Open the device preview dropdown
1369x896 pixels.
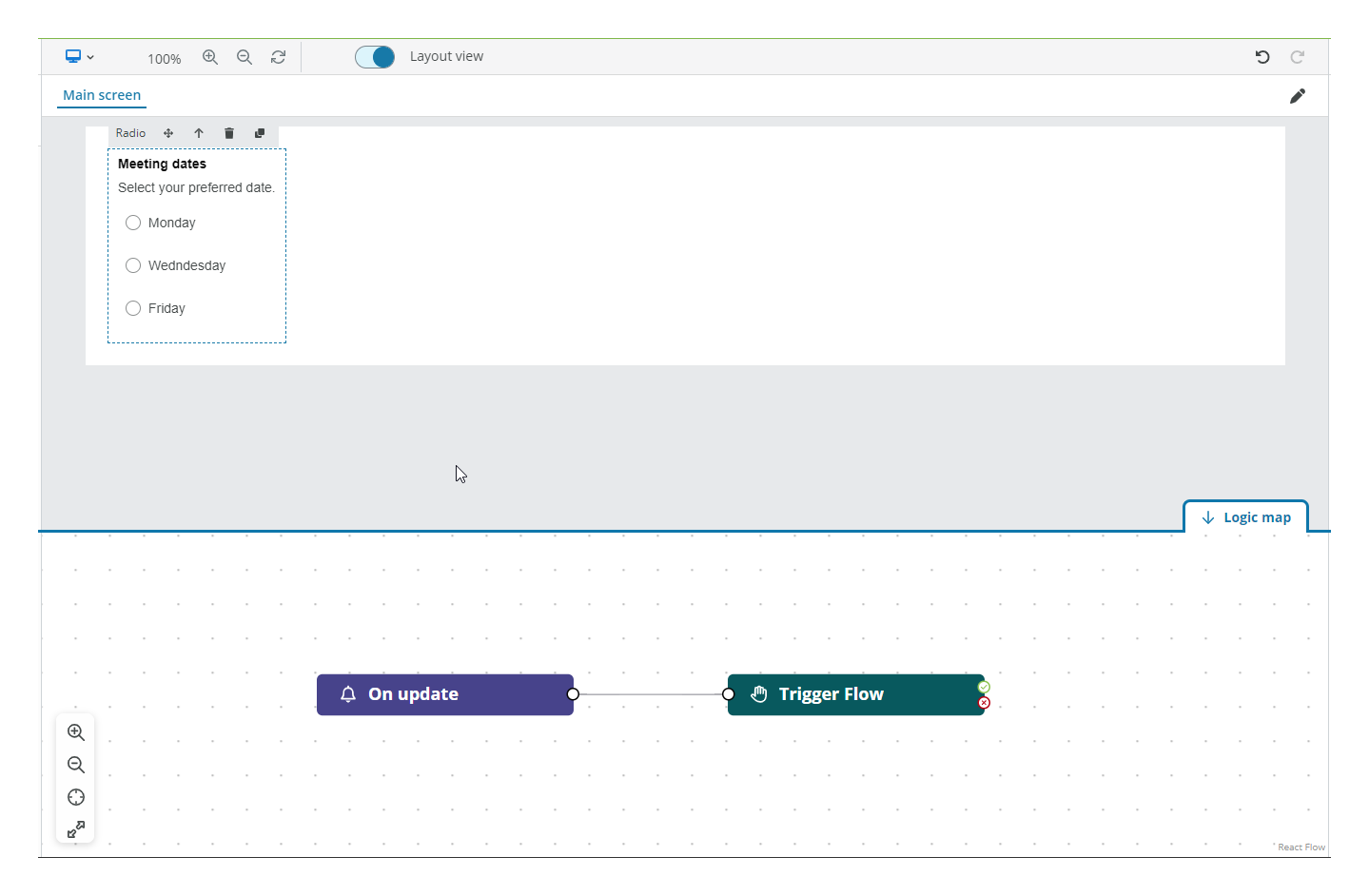click(x=80, y=57)
